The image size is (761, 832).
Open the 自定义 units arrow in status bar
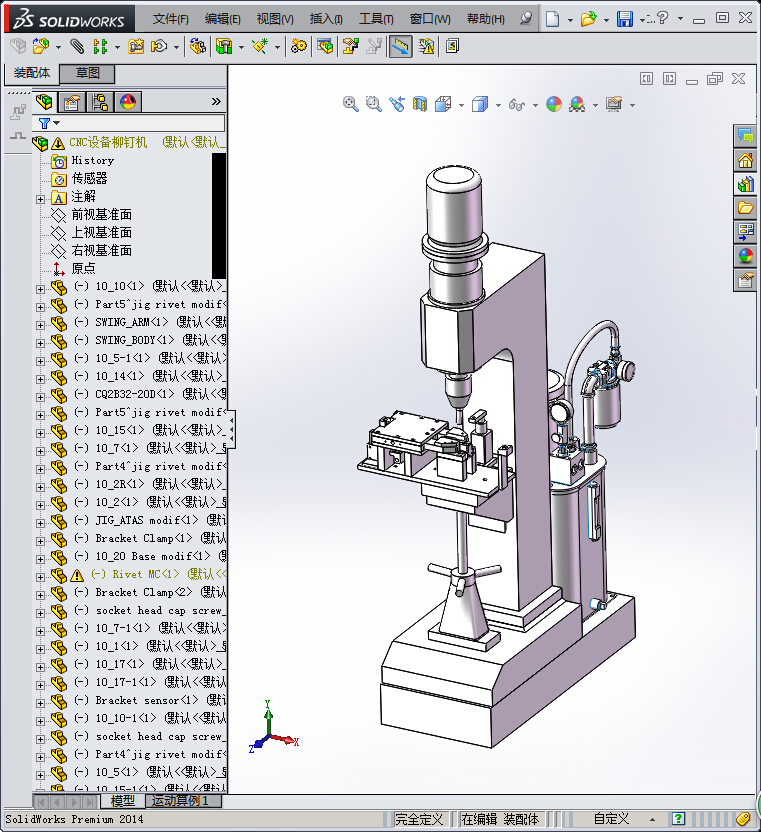point(652,819)
